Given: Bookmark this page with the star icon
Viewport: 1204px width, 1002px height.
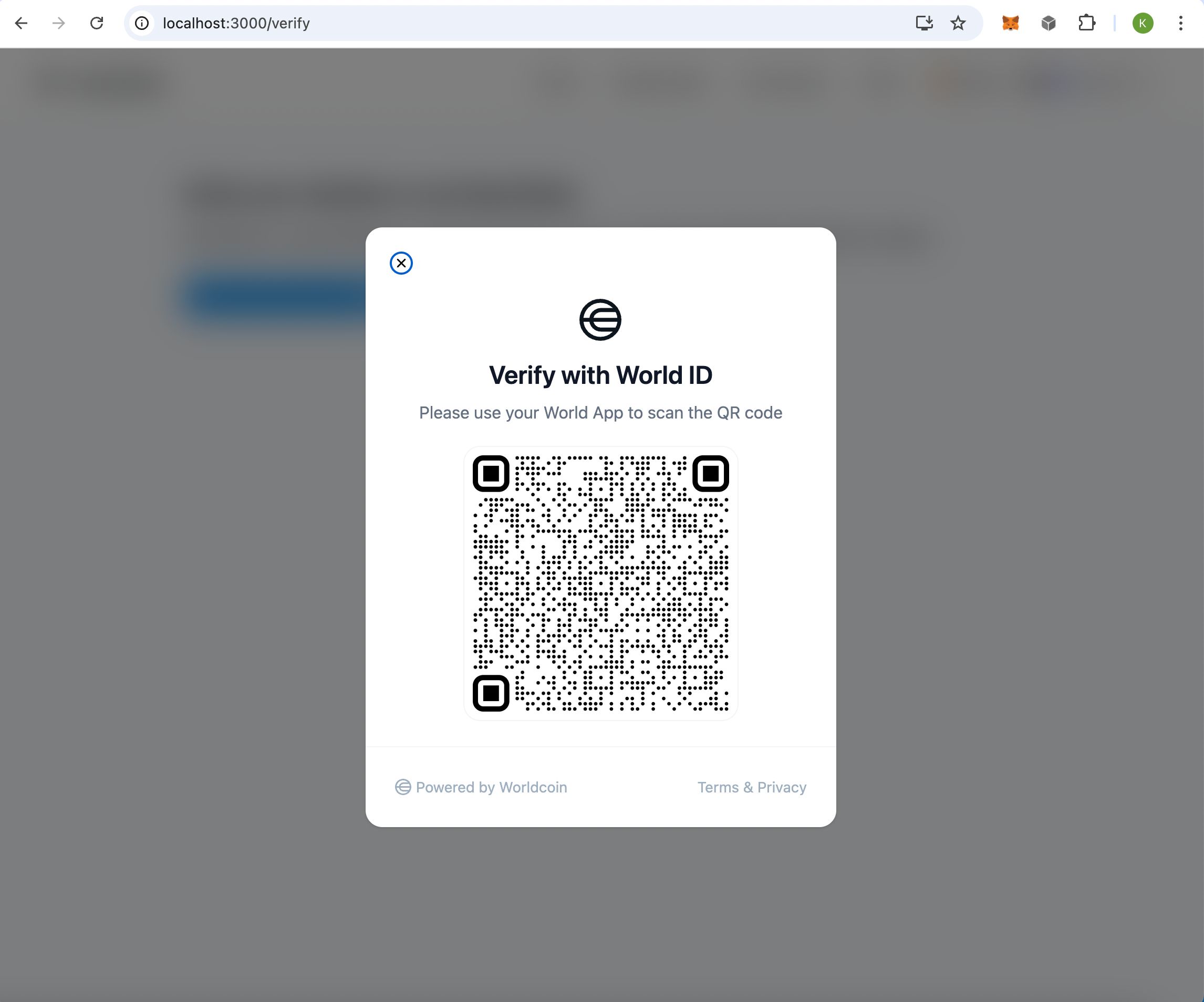Looking at the screenshot, I should [958, 23].
